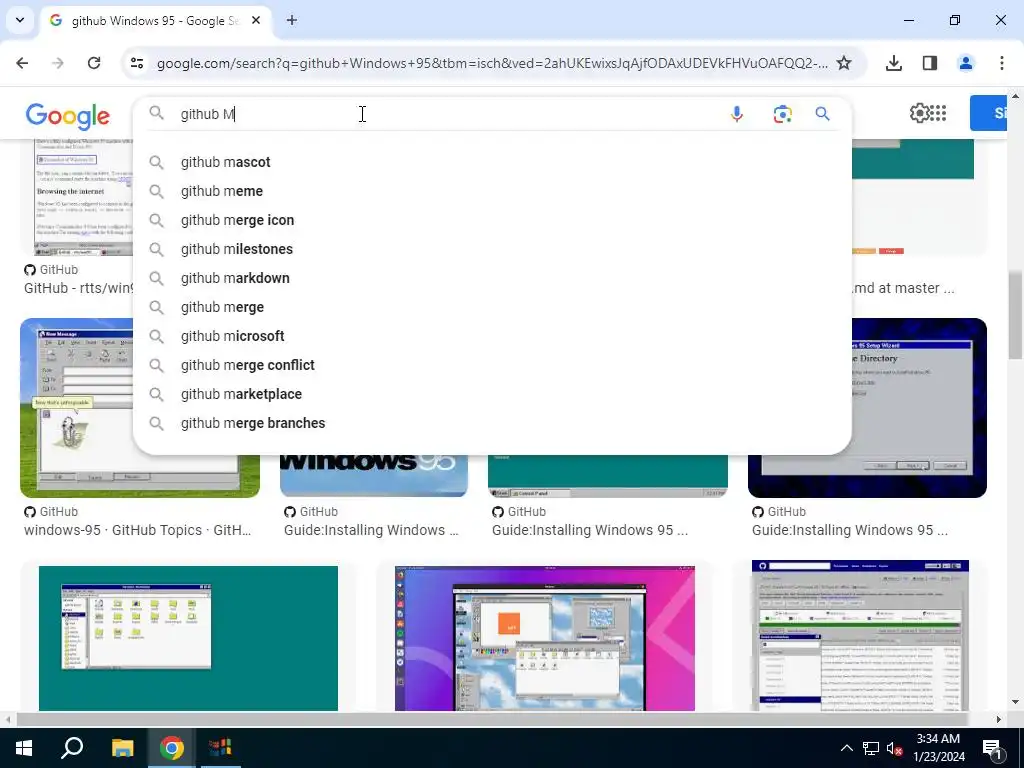Open the GitHub repository page thumbnail

click(x=860, y=635)
